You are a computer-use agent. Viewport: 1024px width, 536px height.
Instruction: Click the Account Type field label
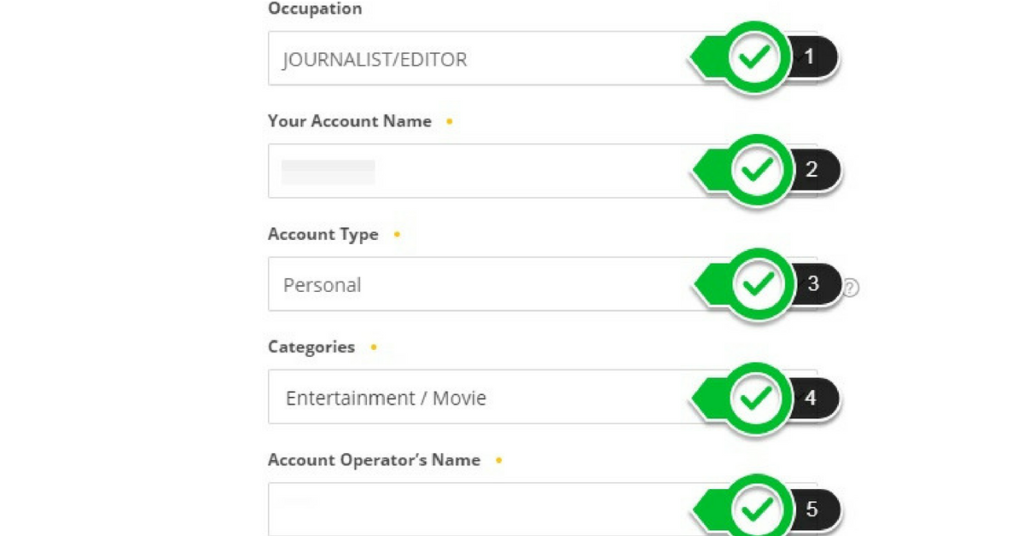tap(323, 234)
